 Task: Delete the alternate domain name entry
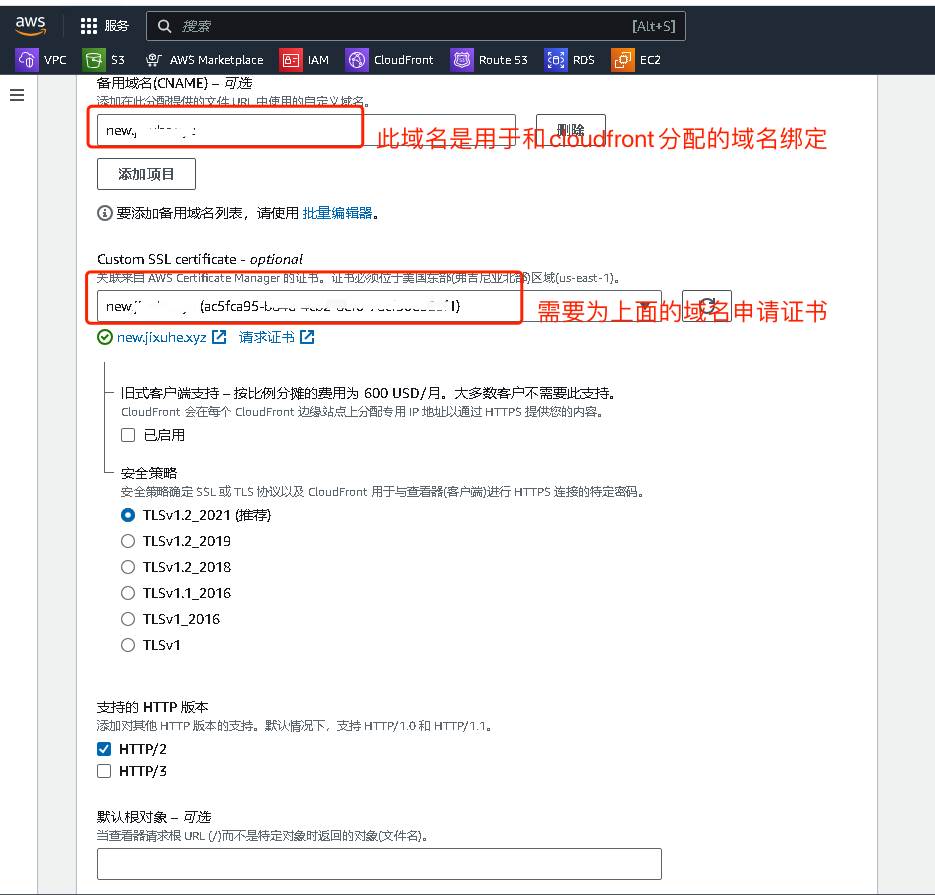[x=571, y=130]
